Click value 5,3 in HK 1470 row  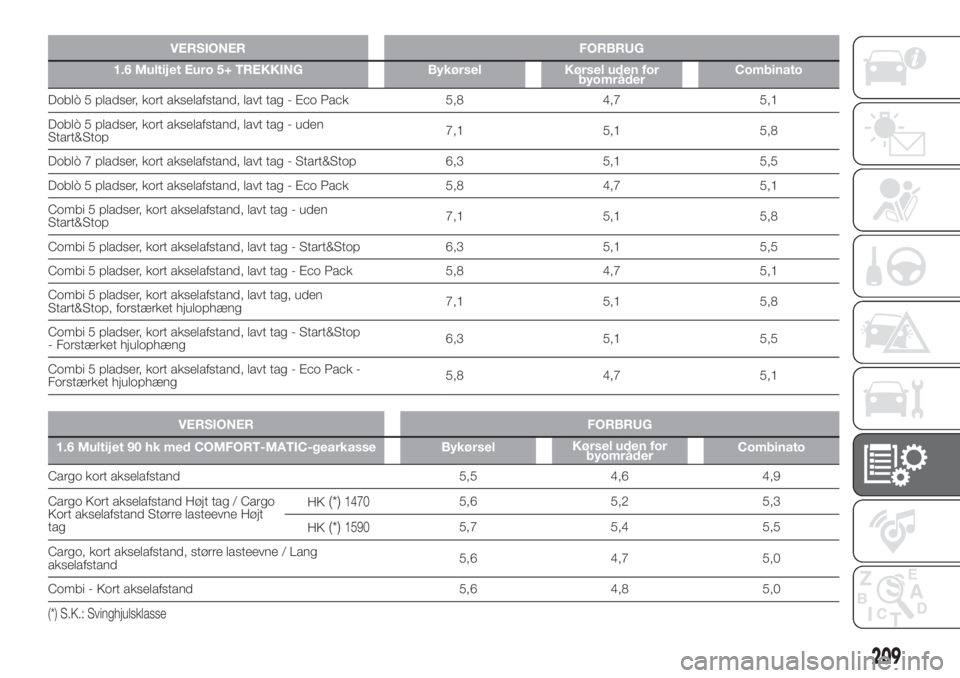coord(771,502)
